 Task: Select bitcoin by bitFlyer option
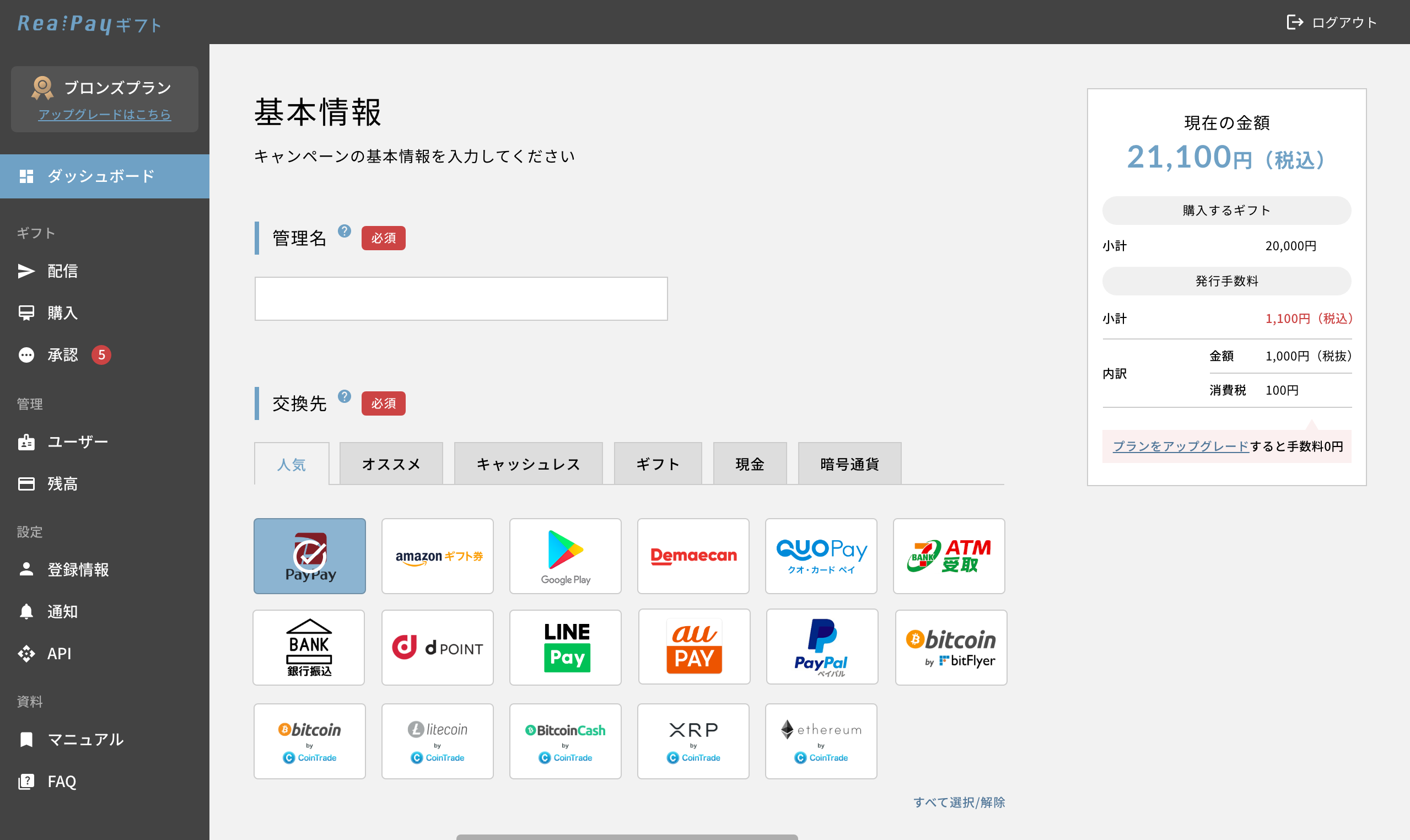[951, 648]
